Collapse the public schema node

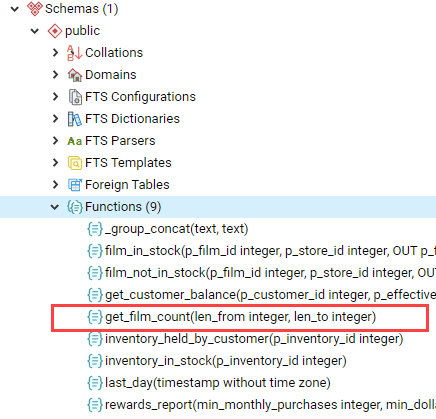[x=35, y=31]
